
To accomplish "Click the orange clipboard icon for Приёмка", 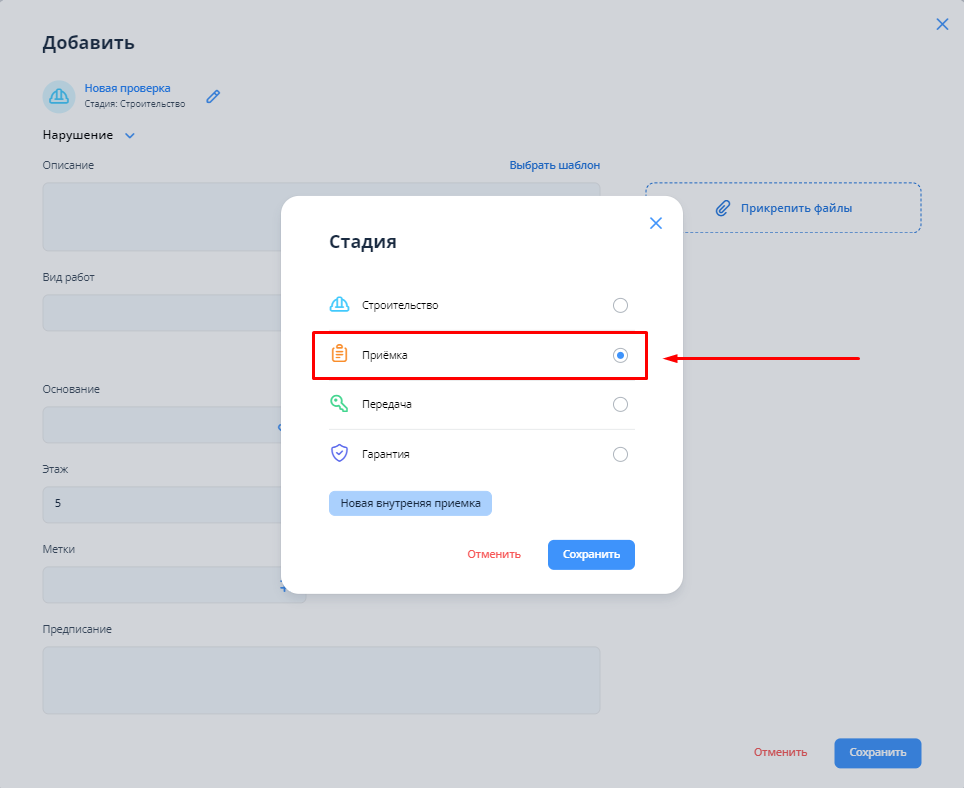I will click(x=340, y=355).
